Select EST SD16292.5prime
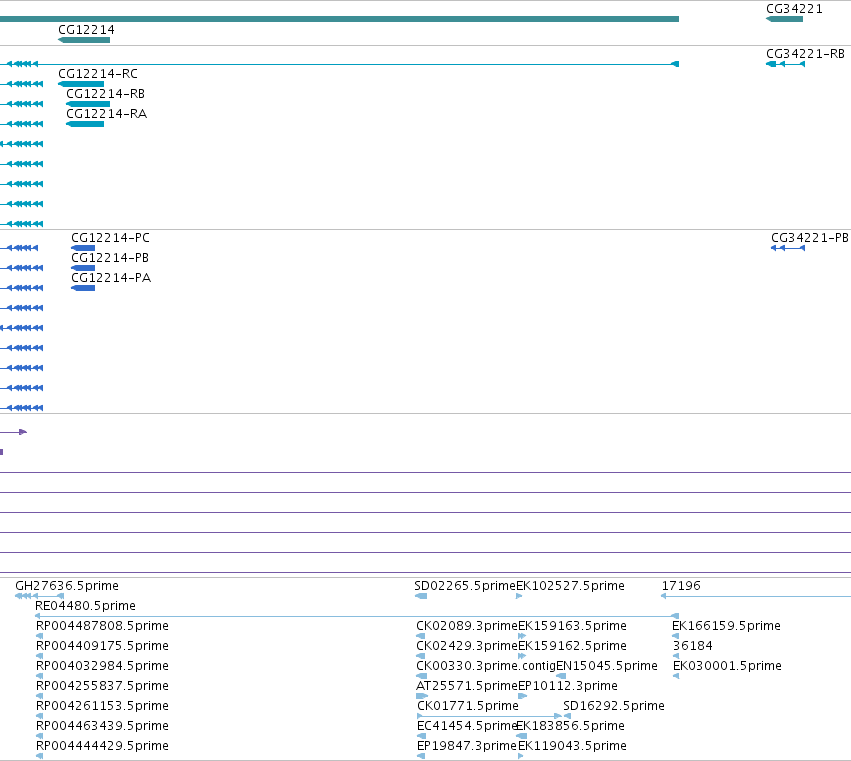Viewport: 851px width, 761px height. pos(567,716)
